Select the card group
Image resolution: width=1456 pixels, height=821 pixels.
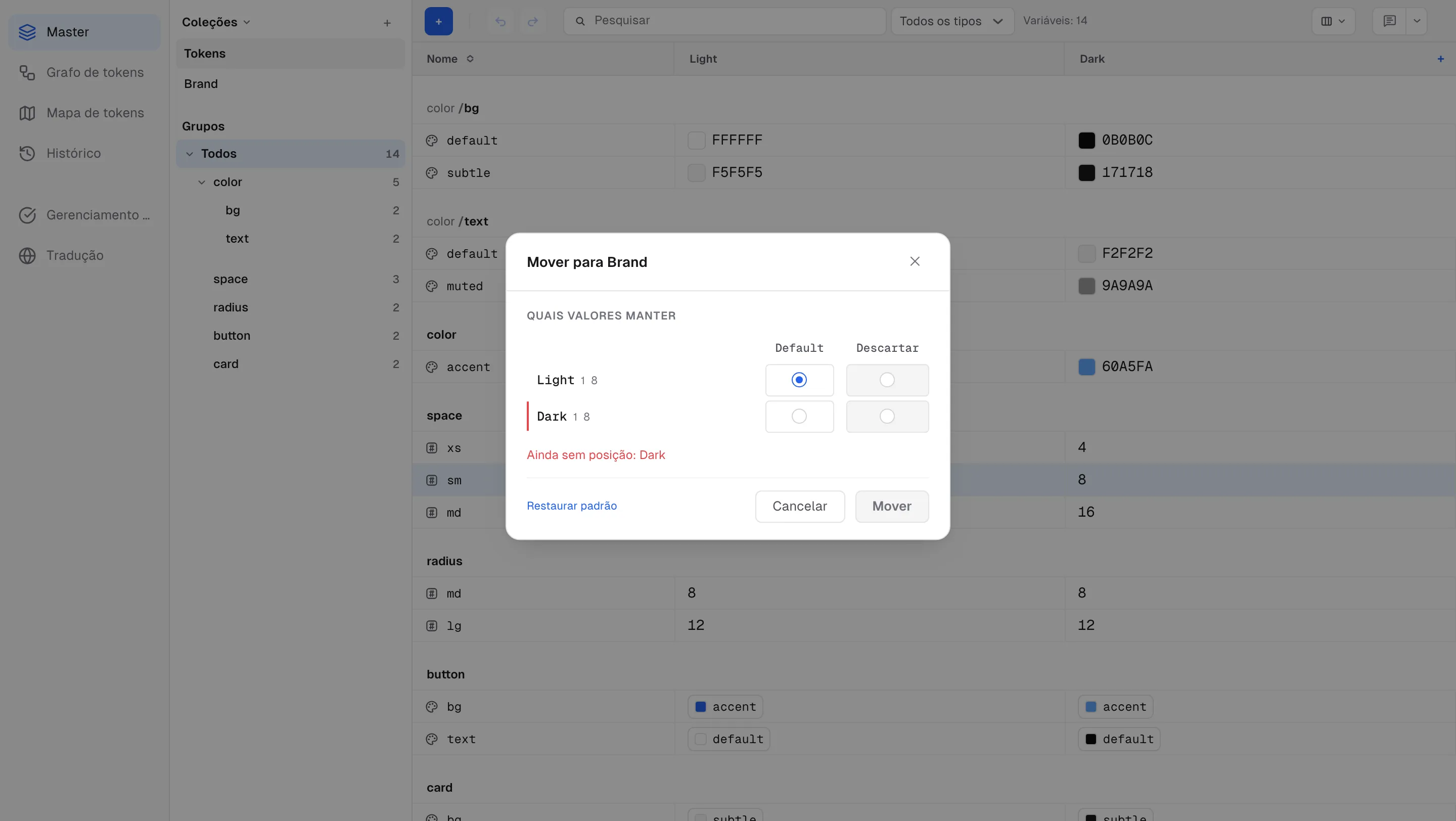291,364
